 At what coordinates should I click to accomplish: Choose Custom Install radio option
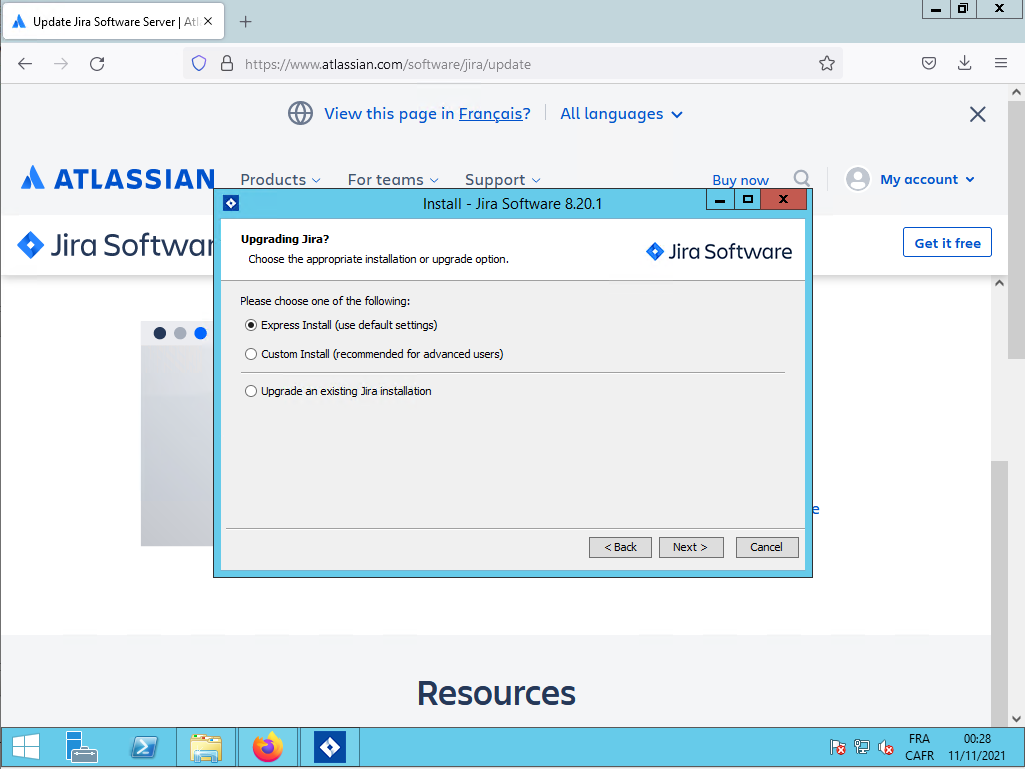pos(251,354)
